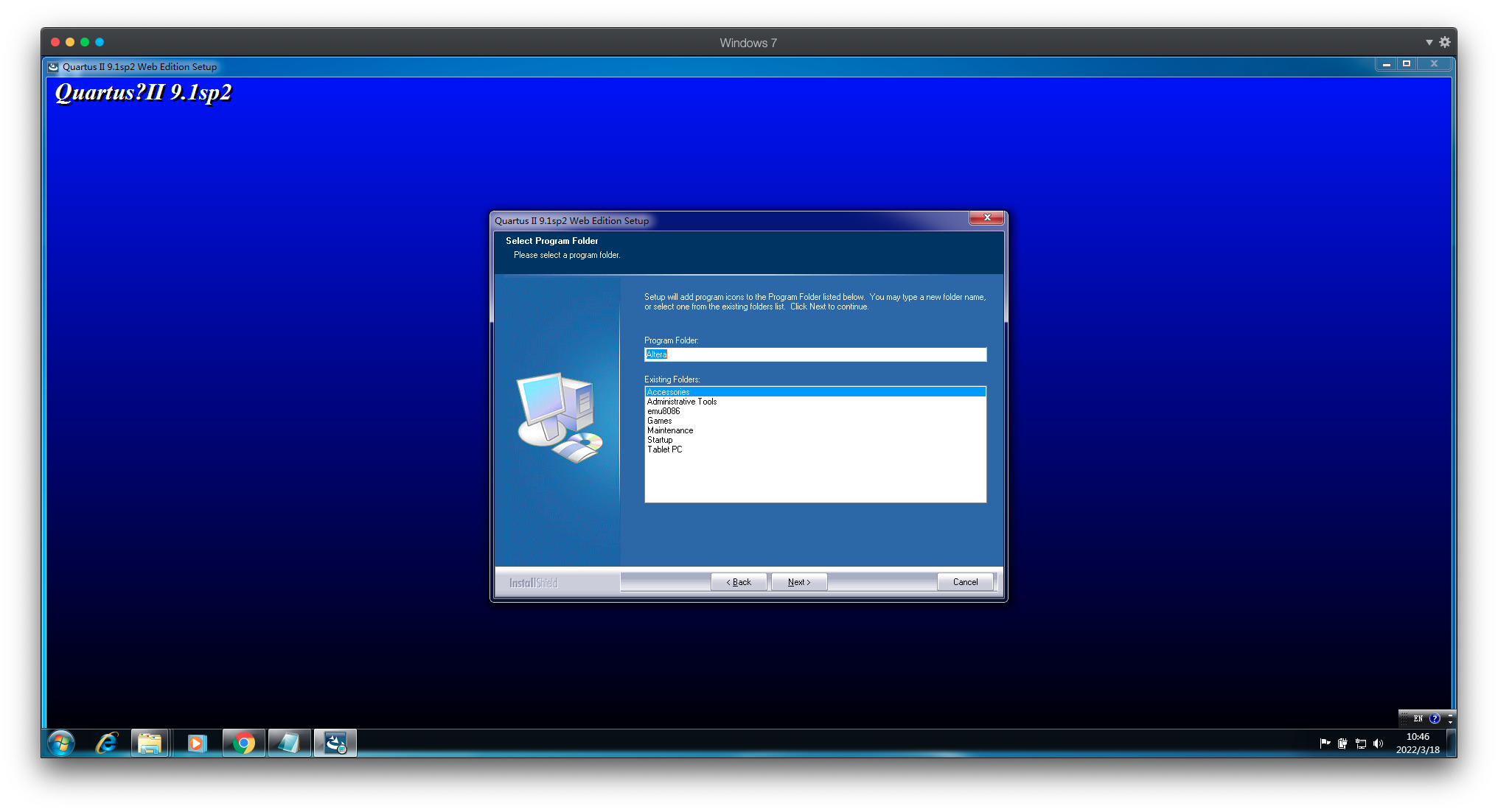Click the red macOS close dot
Screen dimensions: 1498x812
click(55, 43)
